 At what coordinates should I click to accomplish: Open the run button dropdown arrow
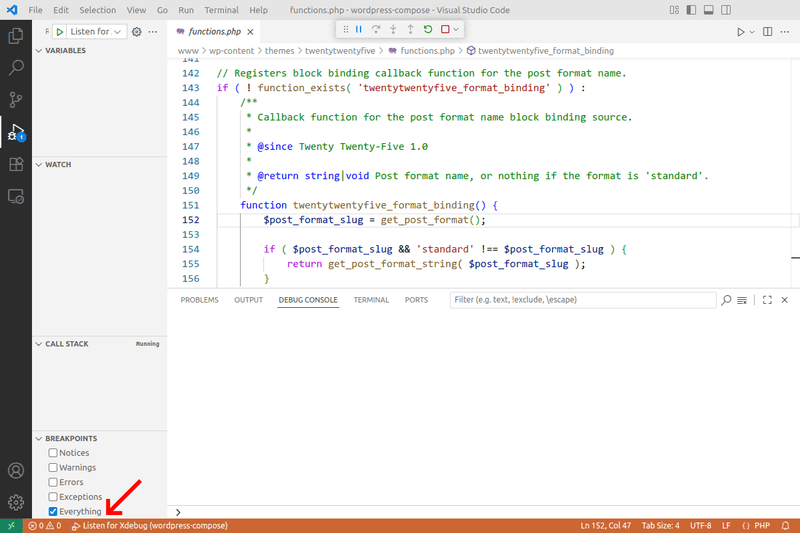pos(752,32)
